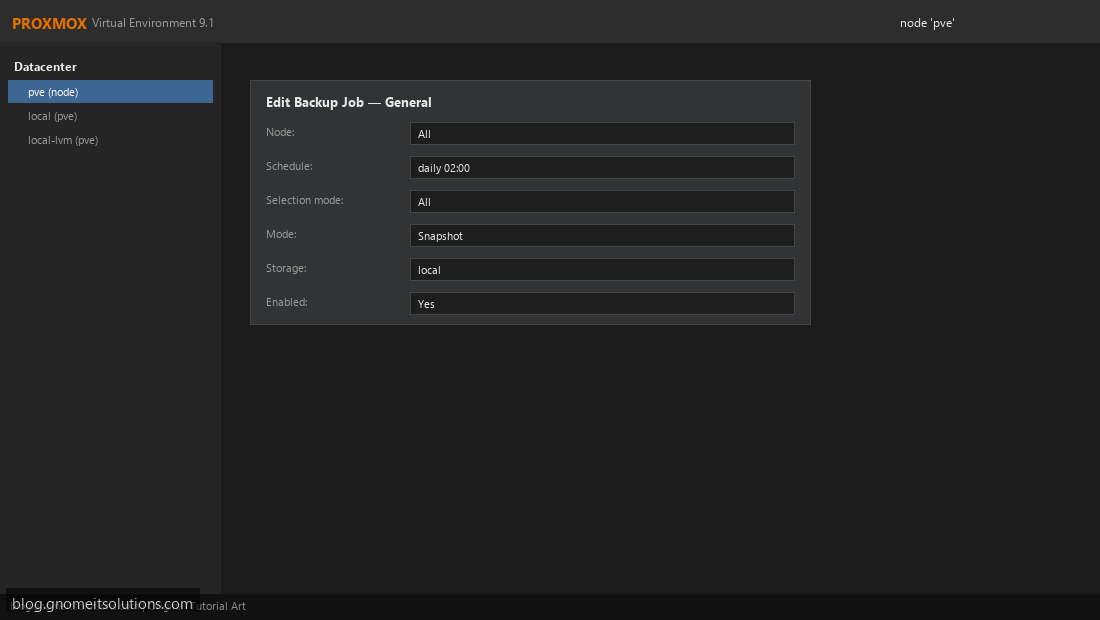Click the Schedule field daily 02:00
The image size is (1100, 620).
tap(602, 168)
